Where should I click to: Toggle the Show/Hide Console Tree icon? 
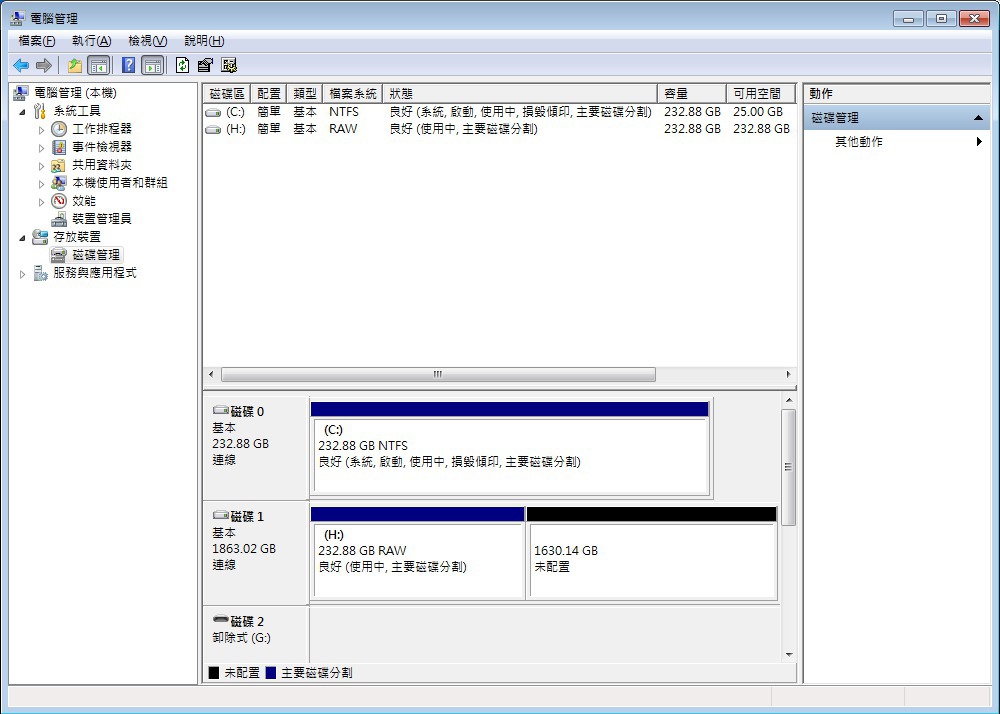click(98, 65)
